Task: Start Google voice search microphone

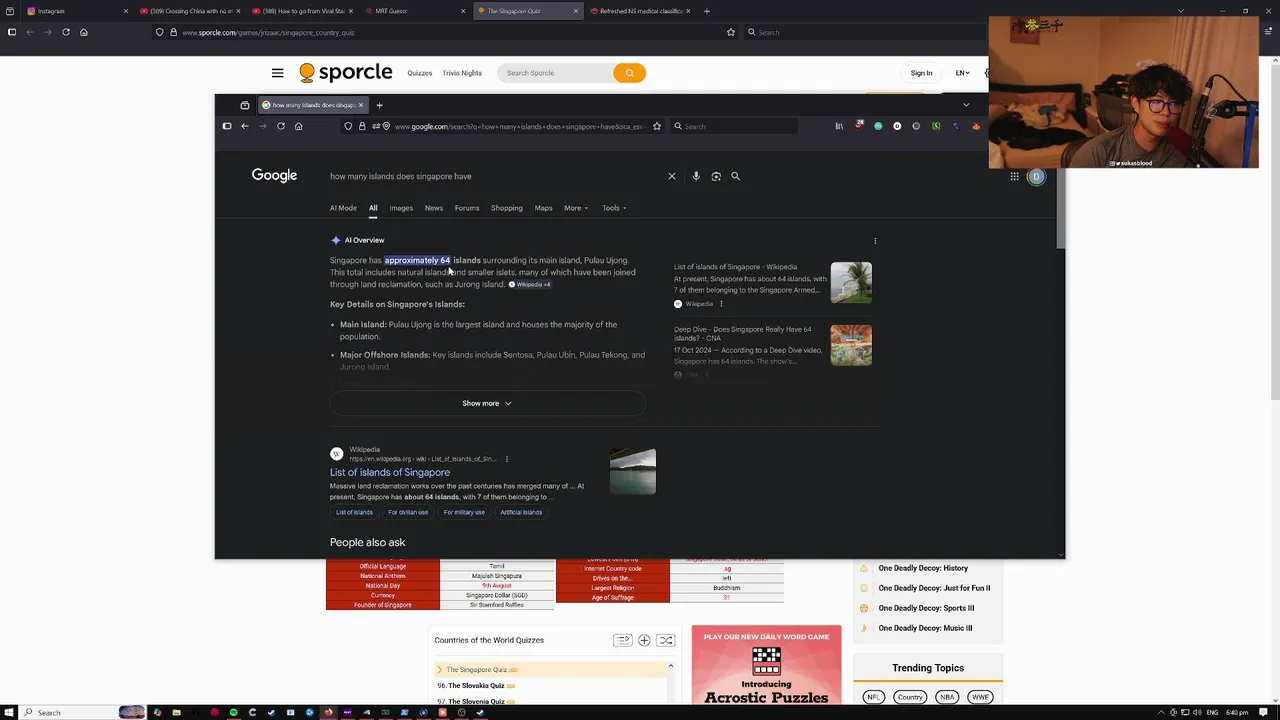Action: [696, 176]
